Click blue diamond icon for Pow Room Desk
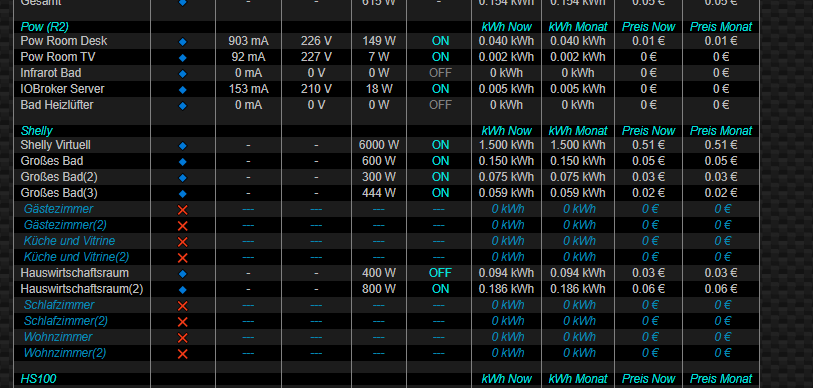This screenshot has width=813, height=388. (183, 41)
